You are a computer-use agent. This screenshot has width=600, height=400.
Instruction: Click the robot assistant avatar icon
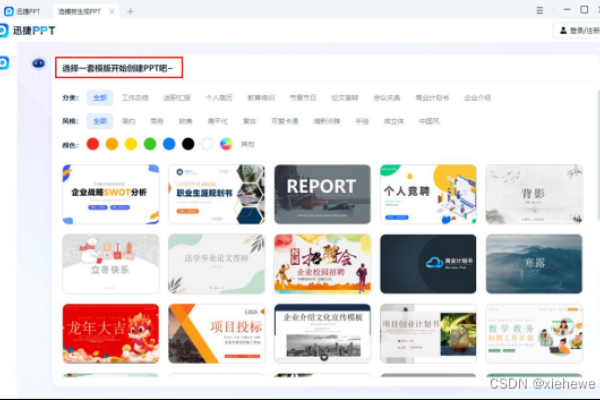[38, 63]
